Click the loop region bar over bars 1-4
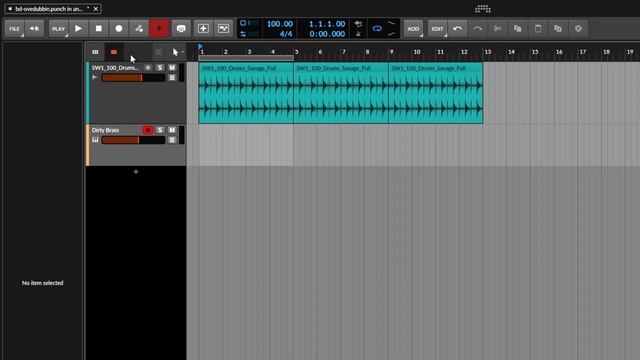Image resolution: width=640 pixels, height=360 pixels. tap(246, 58)
